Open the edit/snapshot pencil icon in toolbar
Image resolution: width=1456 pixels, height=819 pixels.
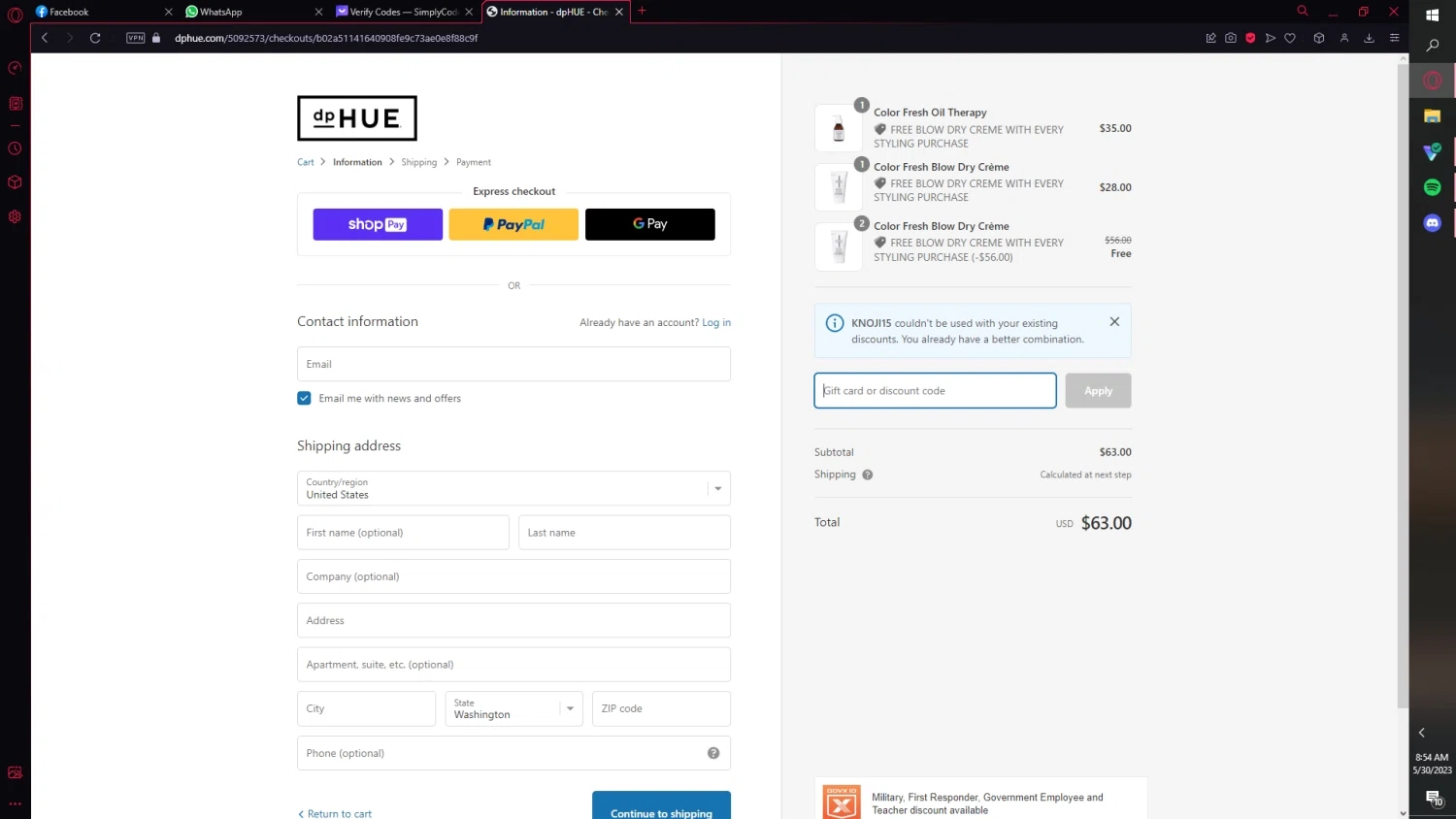[x=1210, y=38]
